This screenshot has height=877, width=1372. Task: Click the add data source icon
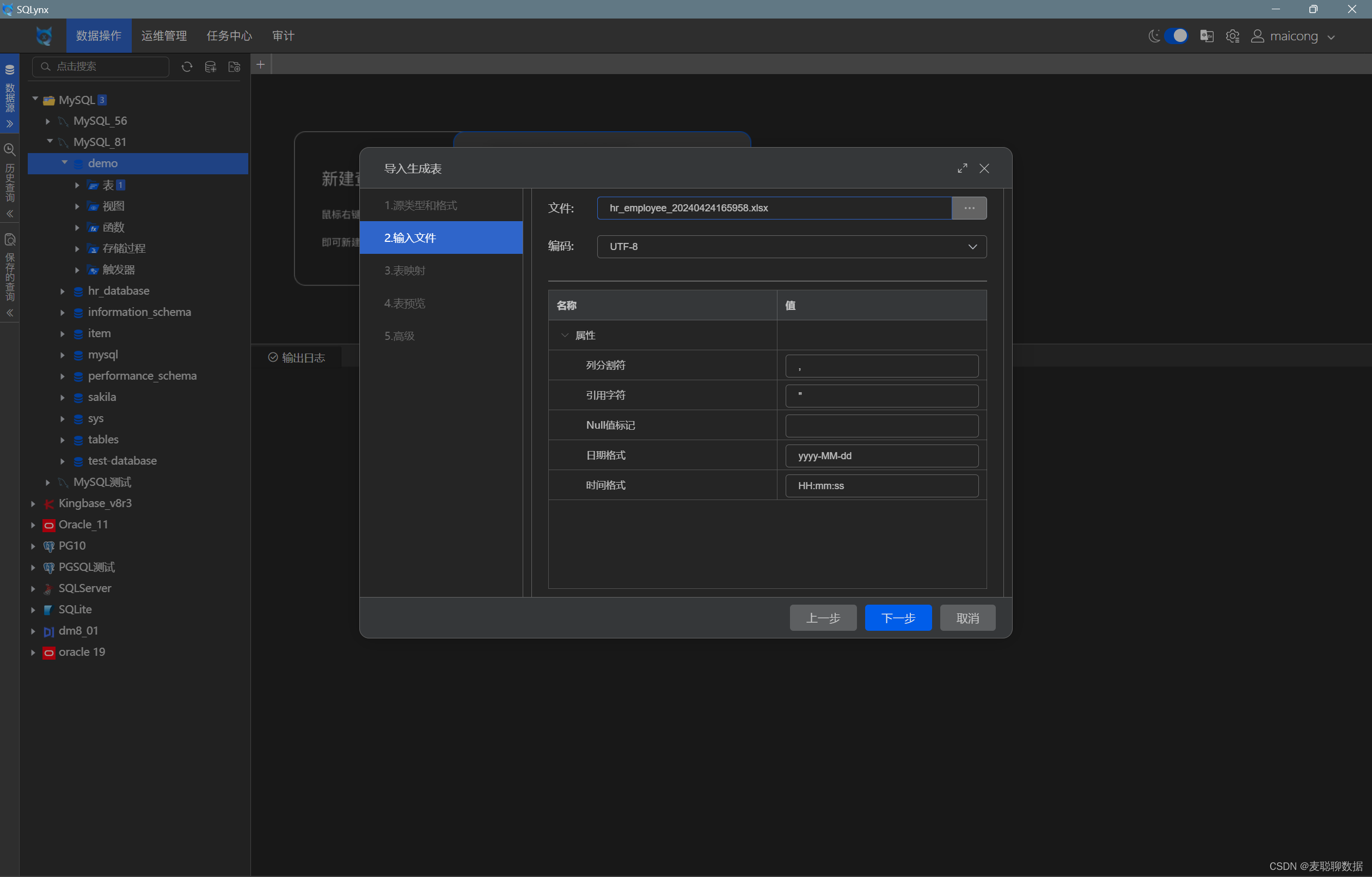pyautogui.click(x=210, y=66)
